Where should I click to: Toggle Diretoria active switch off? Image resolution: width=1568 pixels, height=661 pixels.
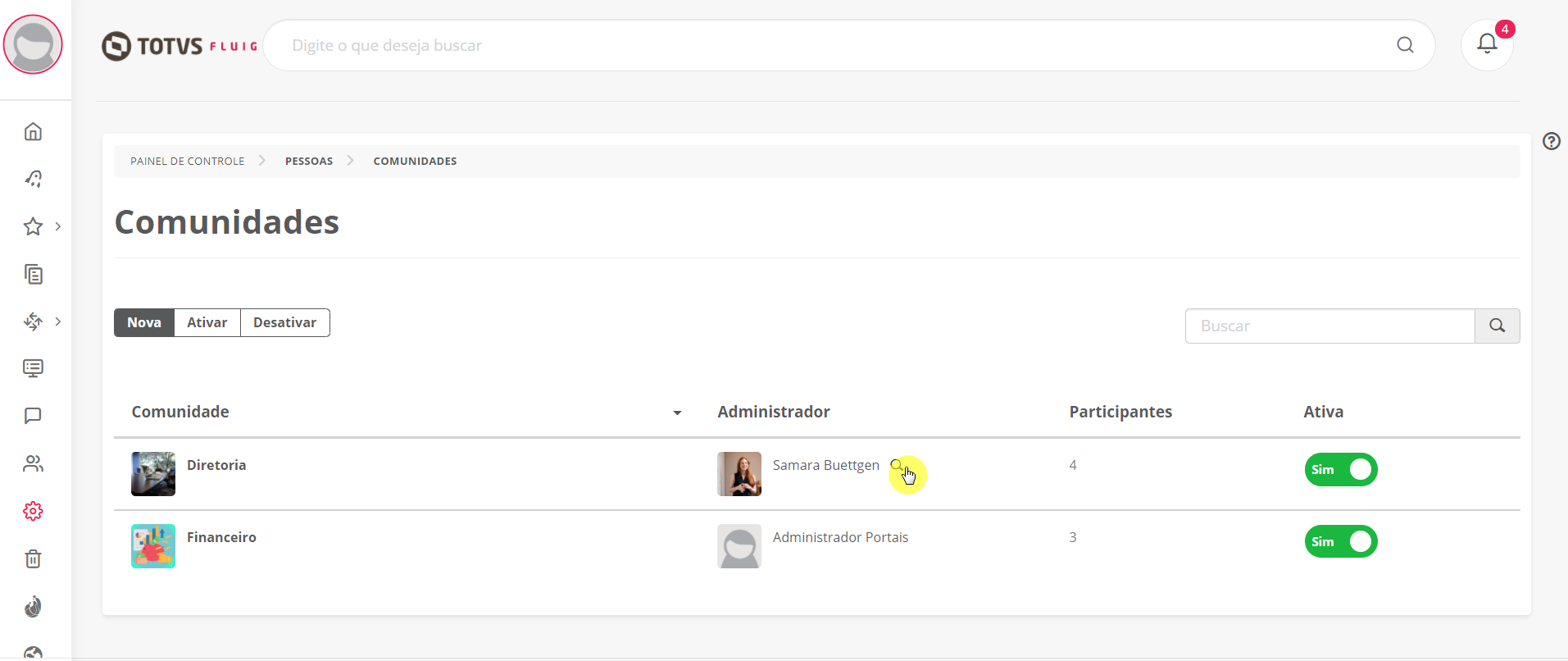(x=1341, y=470)
